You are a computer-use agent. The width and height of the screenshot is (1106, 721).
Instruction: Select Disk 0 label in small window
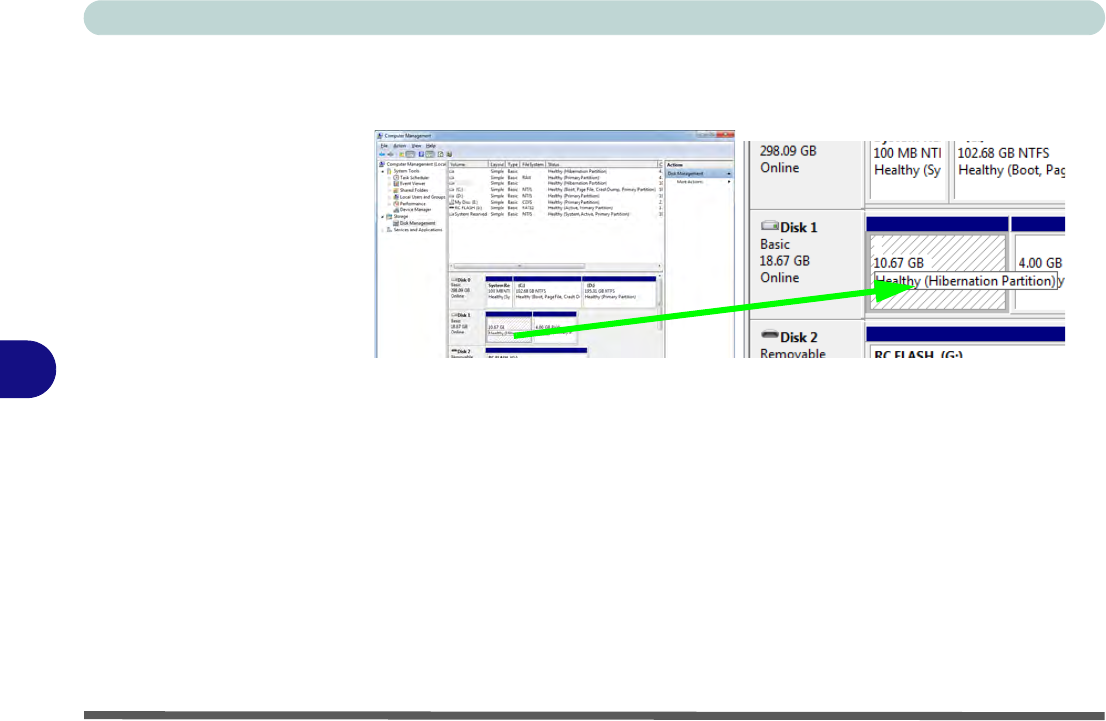click(462, 280)
